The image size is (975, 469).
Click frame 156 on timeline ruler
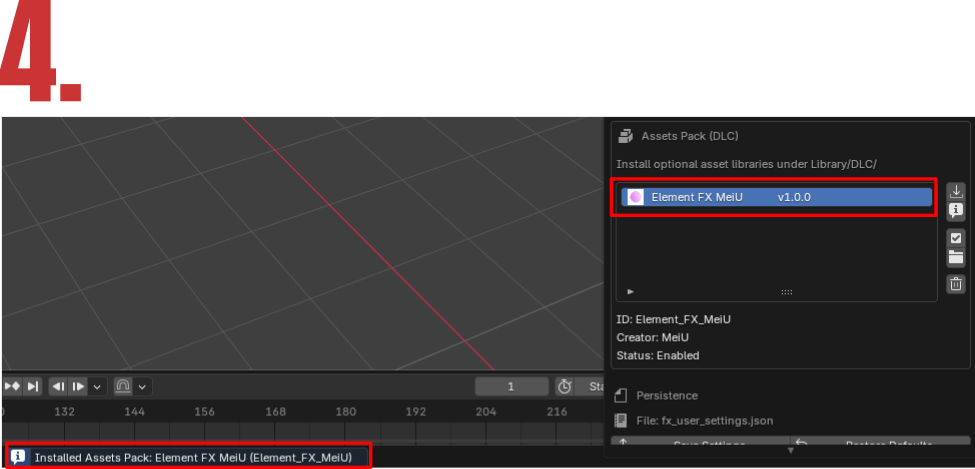[x=205, y=411]
